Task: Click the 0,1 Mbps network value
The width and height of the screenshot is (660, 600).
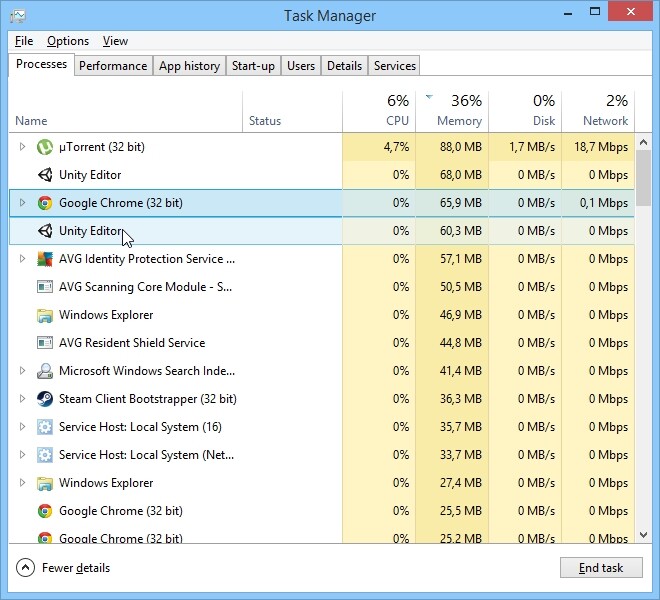Action: coord(604,203)
